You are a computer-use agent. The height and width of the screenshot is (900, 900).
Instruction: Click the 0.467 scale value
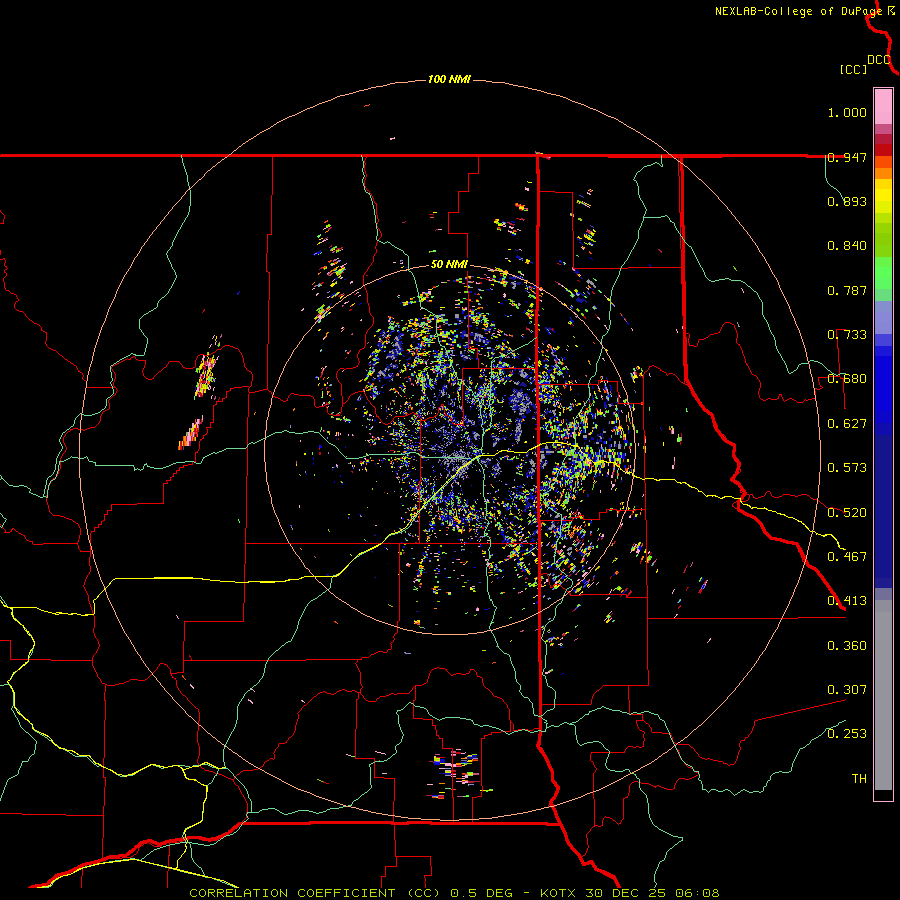coord(847,557)
